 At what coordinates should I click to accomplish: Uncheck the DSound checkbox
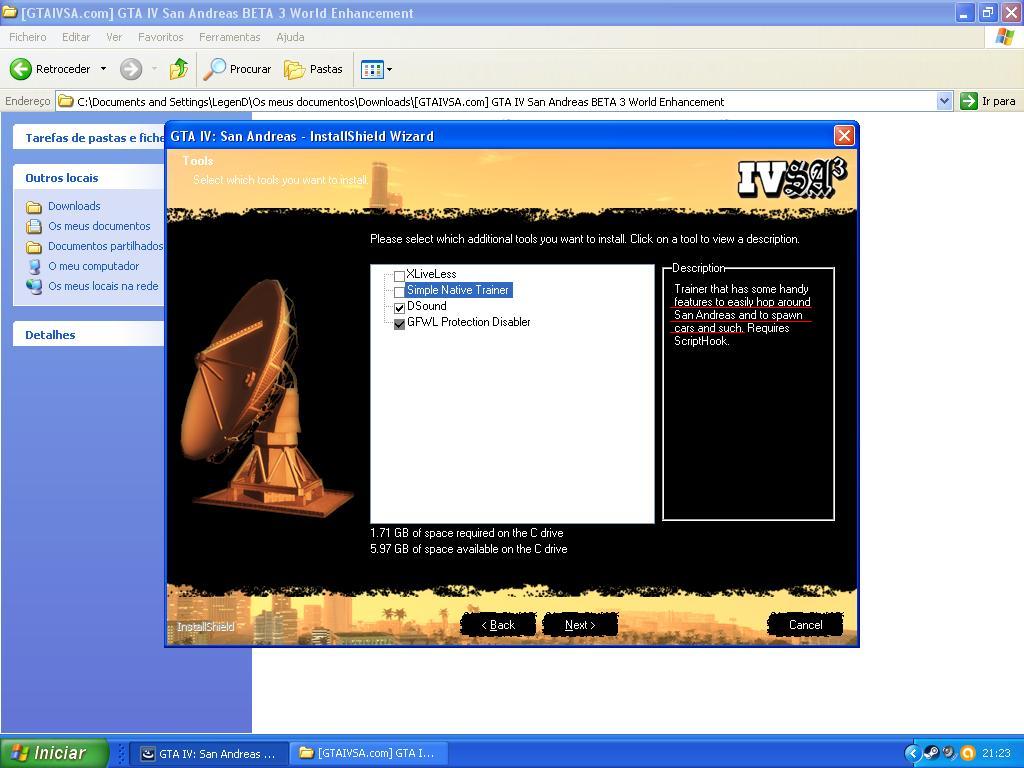coord(399,308)
